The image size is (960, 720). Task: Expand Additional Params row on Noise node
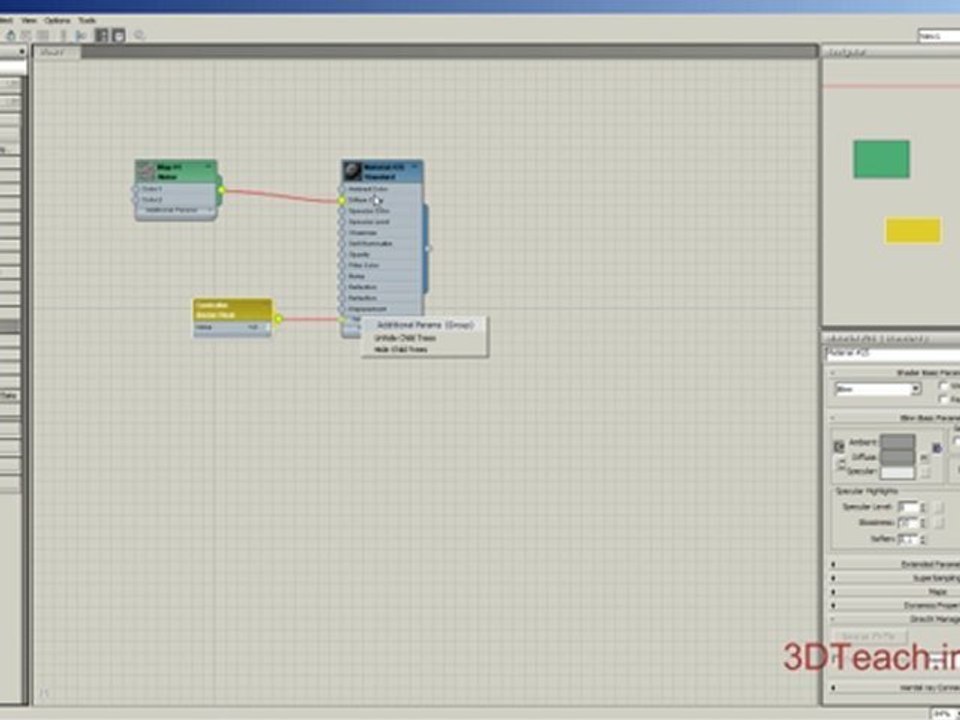(x=175, y=210)
